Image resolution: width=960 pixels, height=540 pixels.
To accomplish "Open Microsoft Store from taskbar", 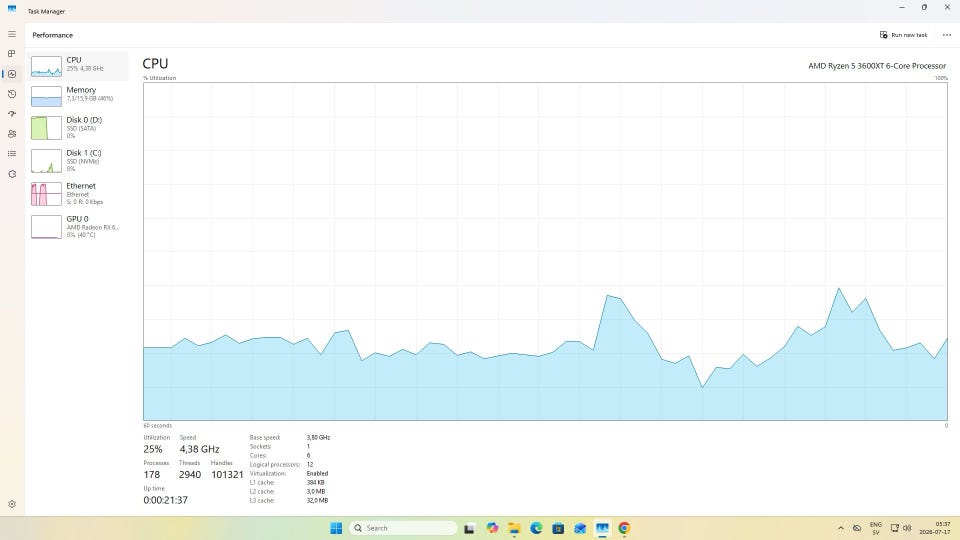I will click(558, 528).
